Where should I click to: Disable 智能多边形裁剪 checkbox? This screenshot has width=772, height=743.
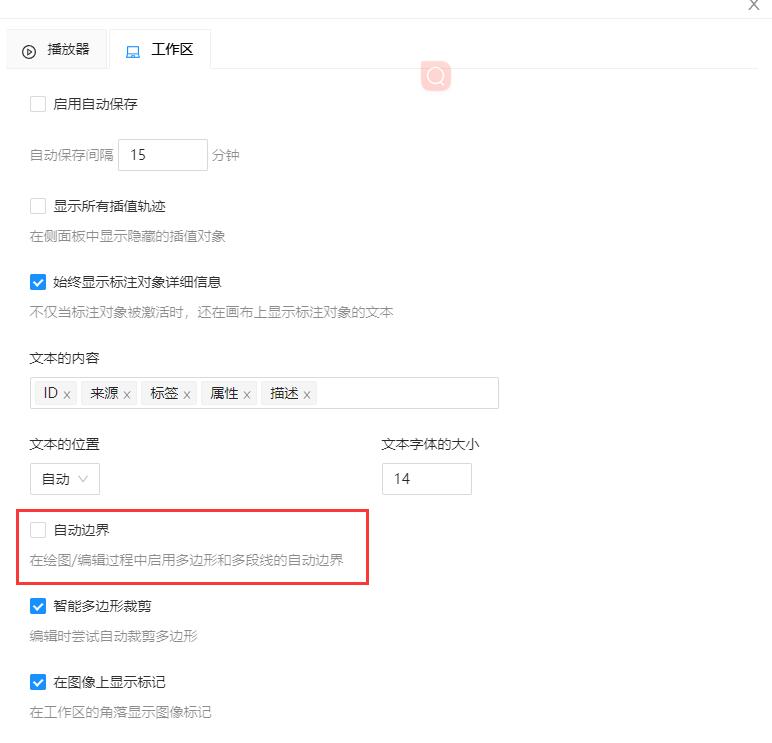[38, 606]
